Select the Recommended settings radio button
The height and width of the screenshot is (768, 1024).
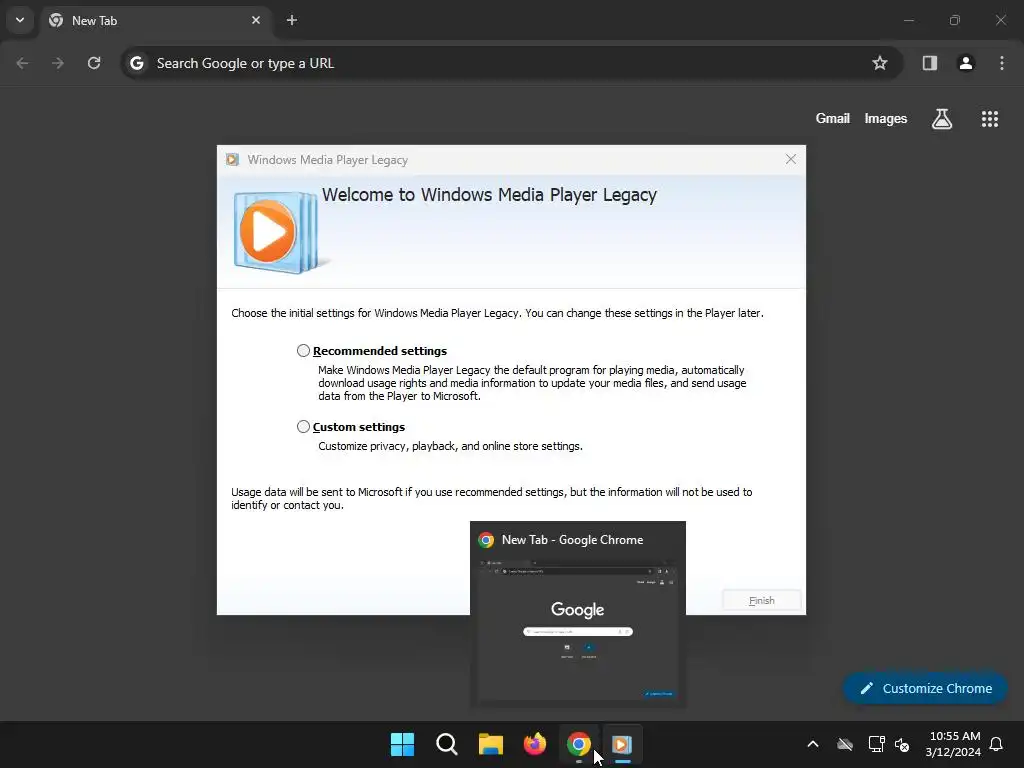[303, 351]
